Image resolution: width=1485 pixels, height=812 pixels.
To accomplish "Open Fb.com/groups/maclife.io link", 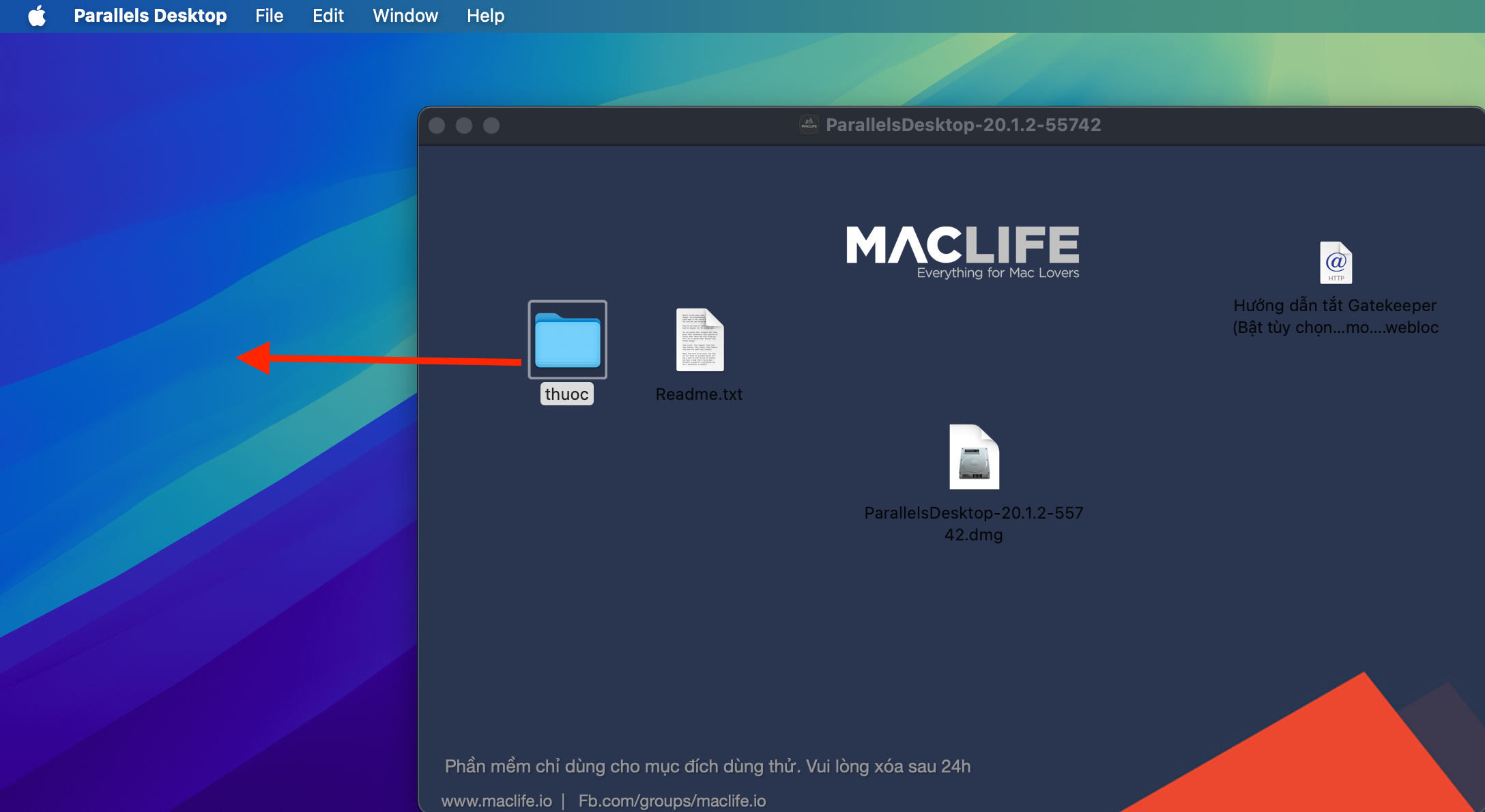I will 672,800.
